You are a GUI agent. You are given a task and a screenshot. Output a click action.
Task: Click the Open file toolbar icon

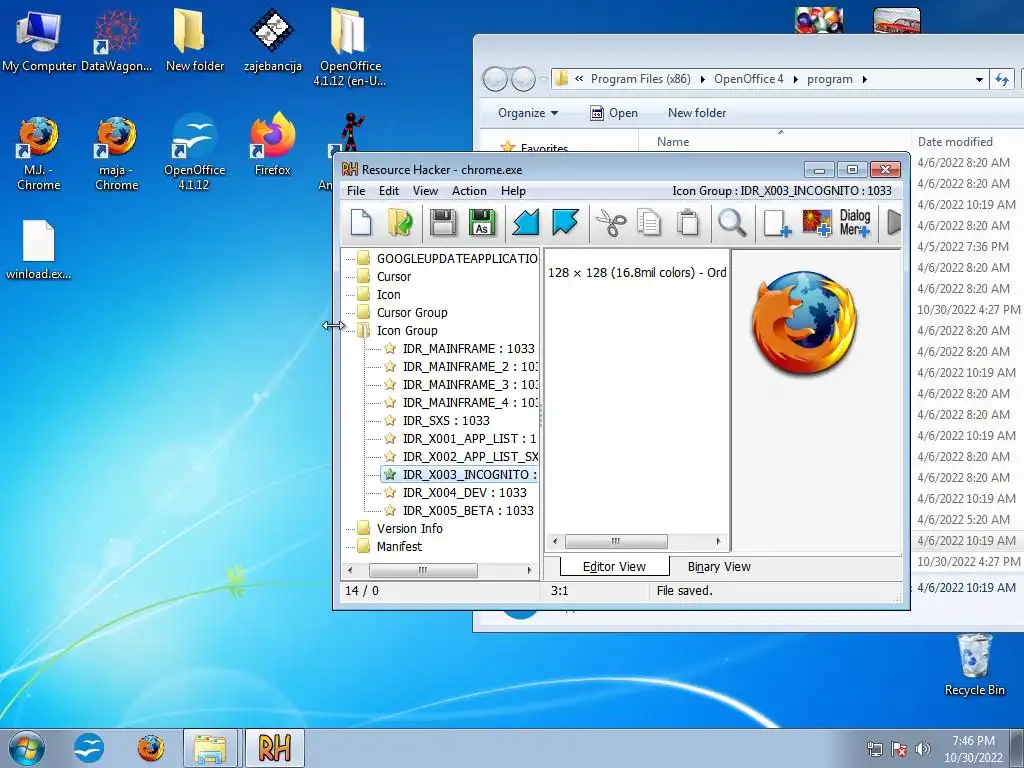400,222
